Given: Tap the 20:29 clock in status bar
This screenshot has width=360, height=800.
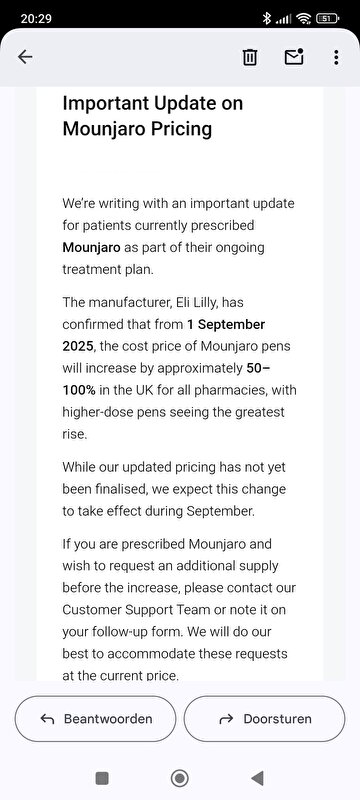Looking at the screenshot, I should [36, 19].
